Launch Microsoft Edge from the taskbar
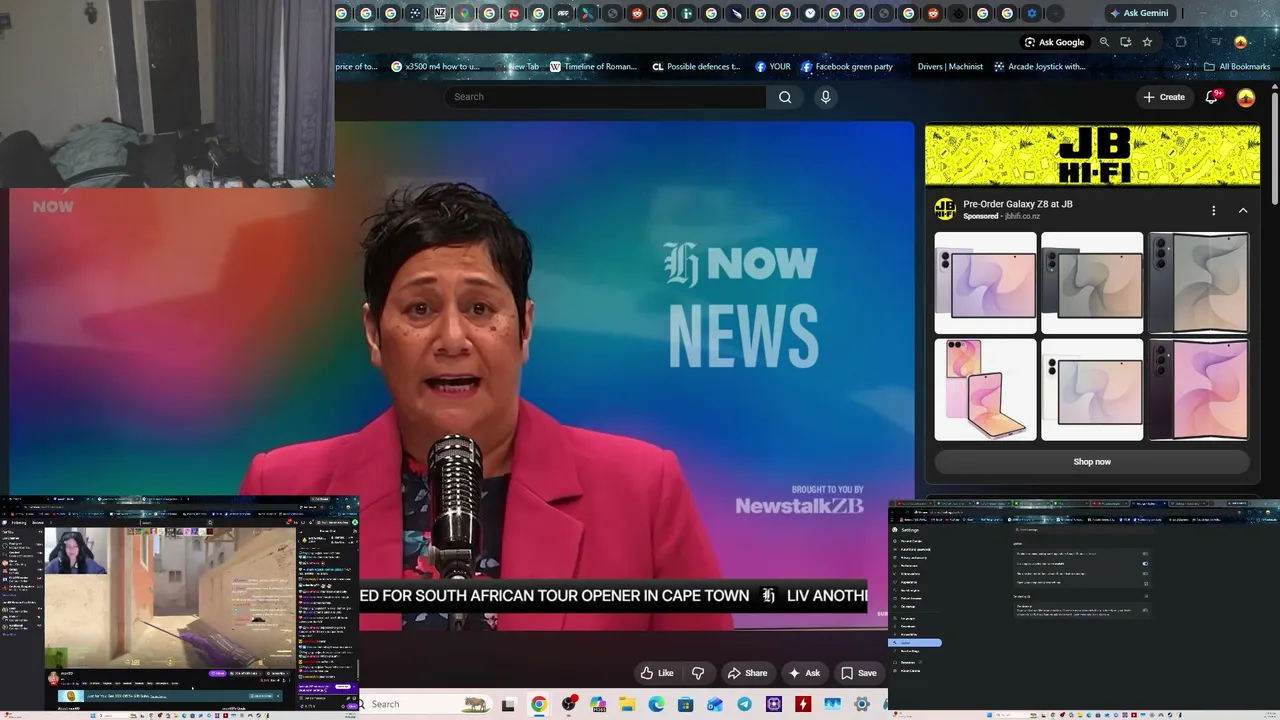 pos(656,704)
